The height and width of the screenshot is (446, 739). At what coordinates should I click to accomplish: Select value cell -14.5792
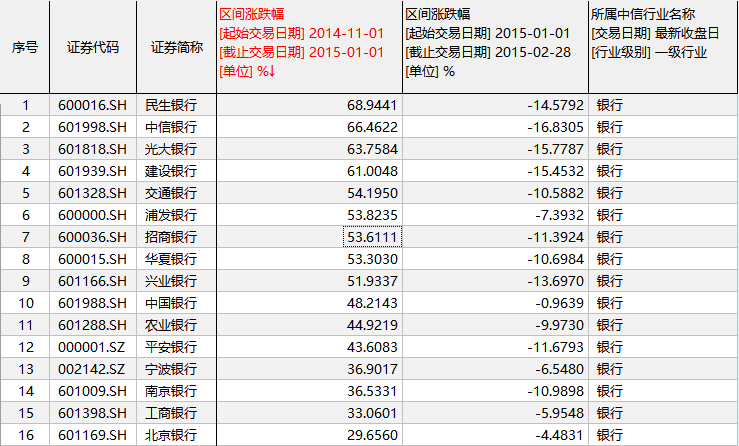pos(495,105)
